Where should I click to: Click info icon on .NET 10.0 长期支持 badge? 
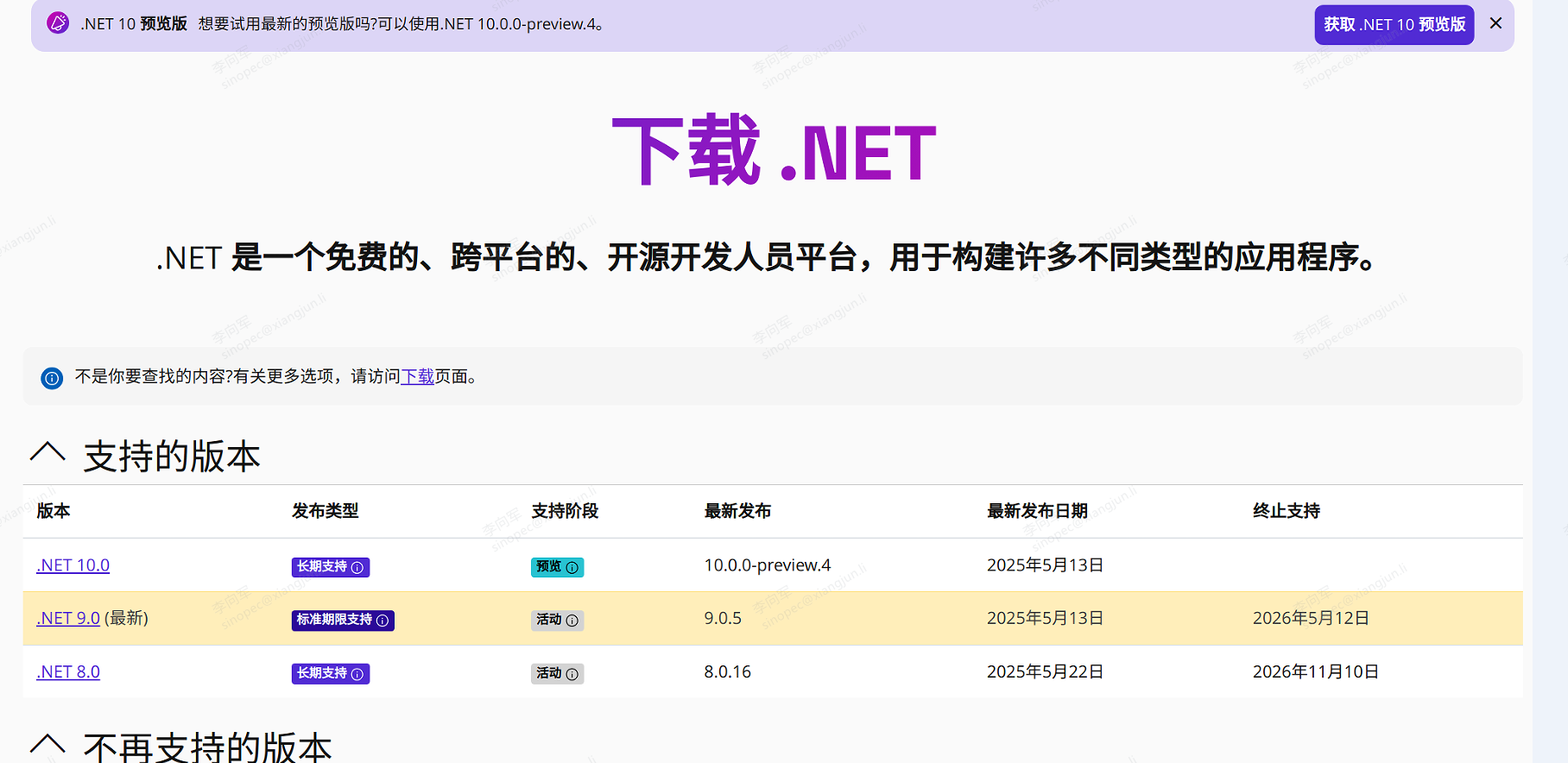click(x=357, y=567)
